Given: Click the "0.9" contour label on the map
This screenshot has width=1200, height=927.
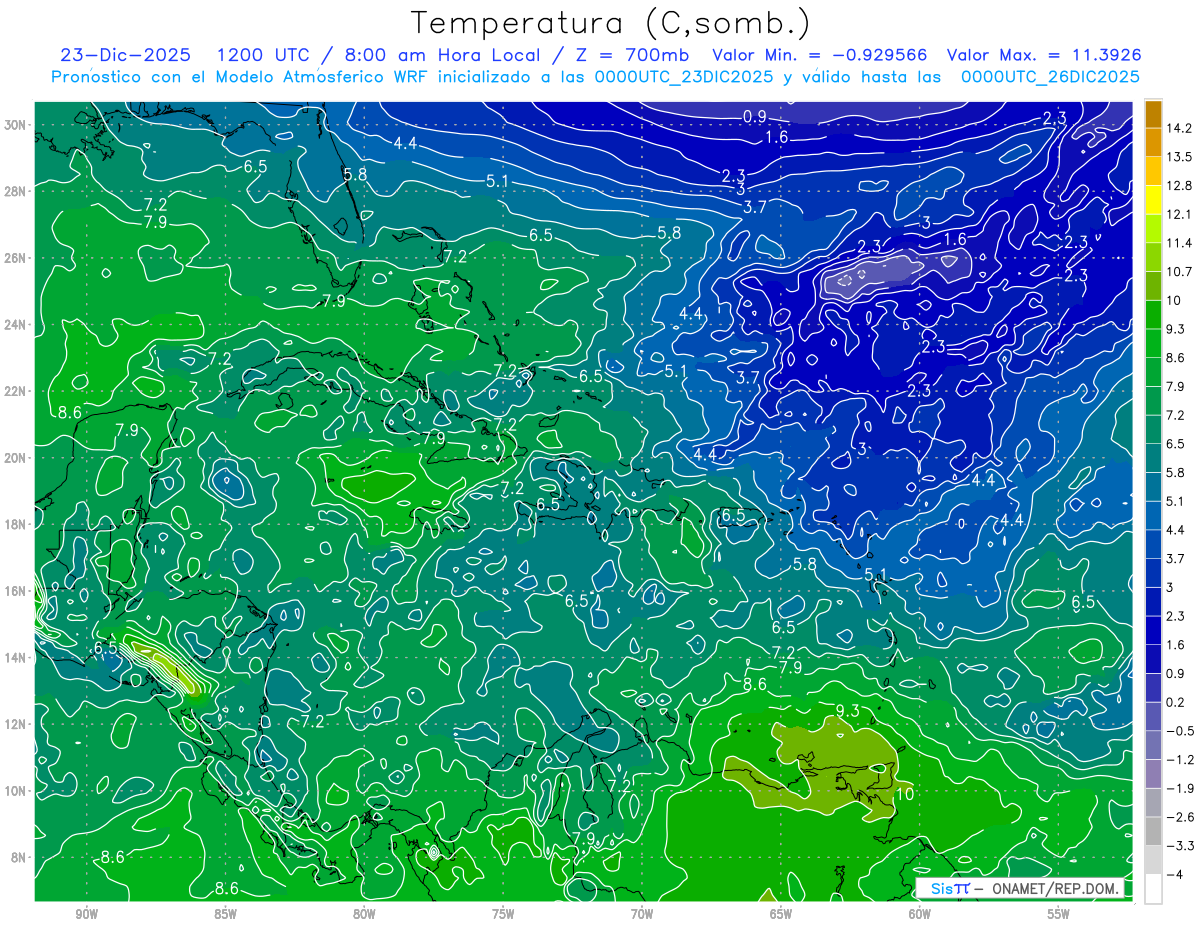Looking at the screenshot, I should point(755,117).
